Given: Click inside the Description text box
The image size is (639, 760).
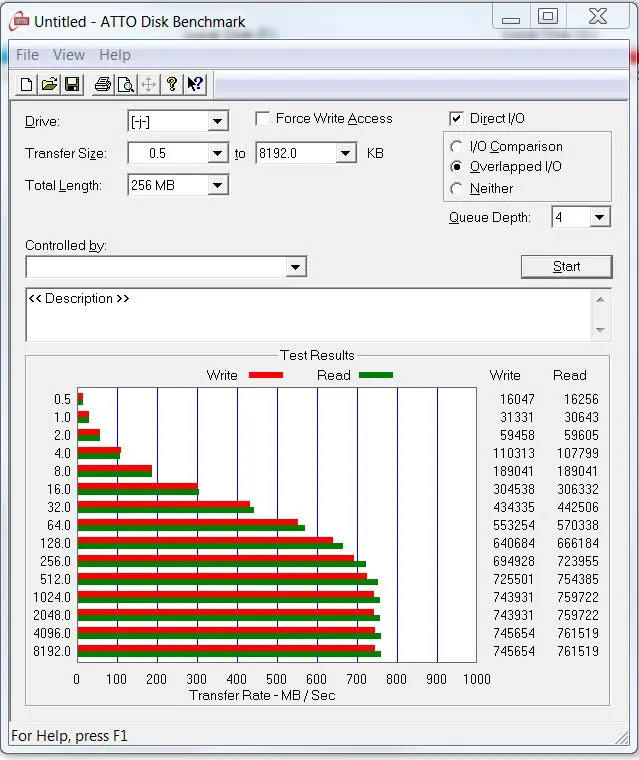Looking at the screenshot, I should (308, 315).
